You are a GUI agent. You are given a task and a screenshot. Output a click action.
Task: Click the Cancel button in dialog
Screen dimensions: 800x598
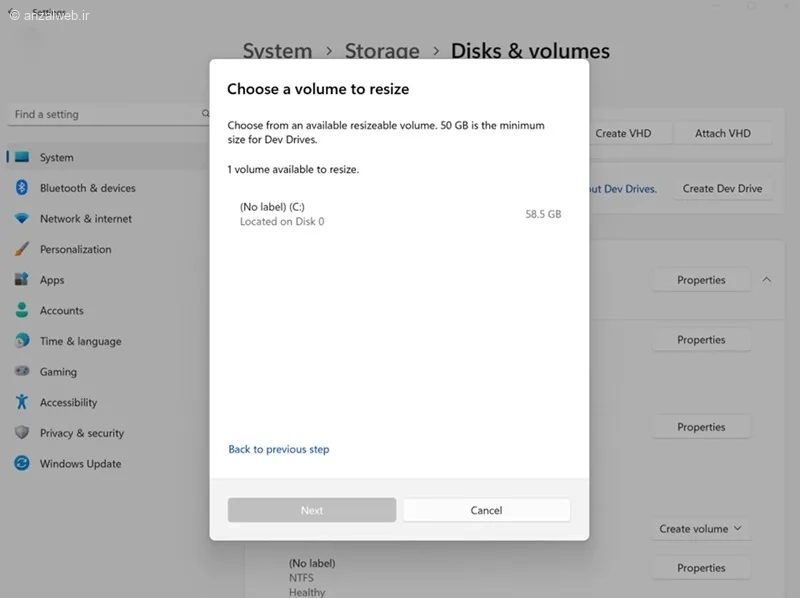[486, 510]
